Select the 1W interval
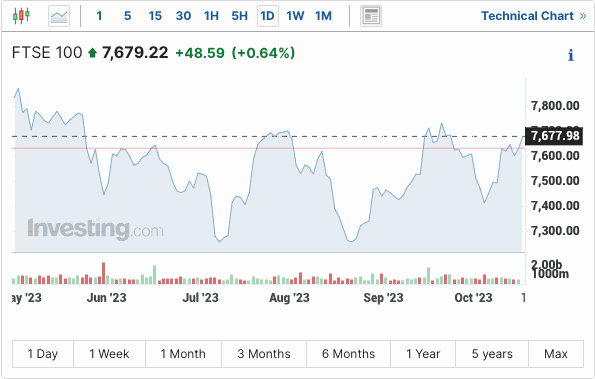Screen dimensions: 595x379 [x=295, y=16]
